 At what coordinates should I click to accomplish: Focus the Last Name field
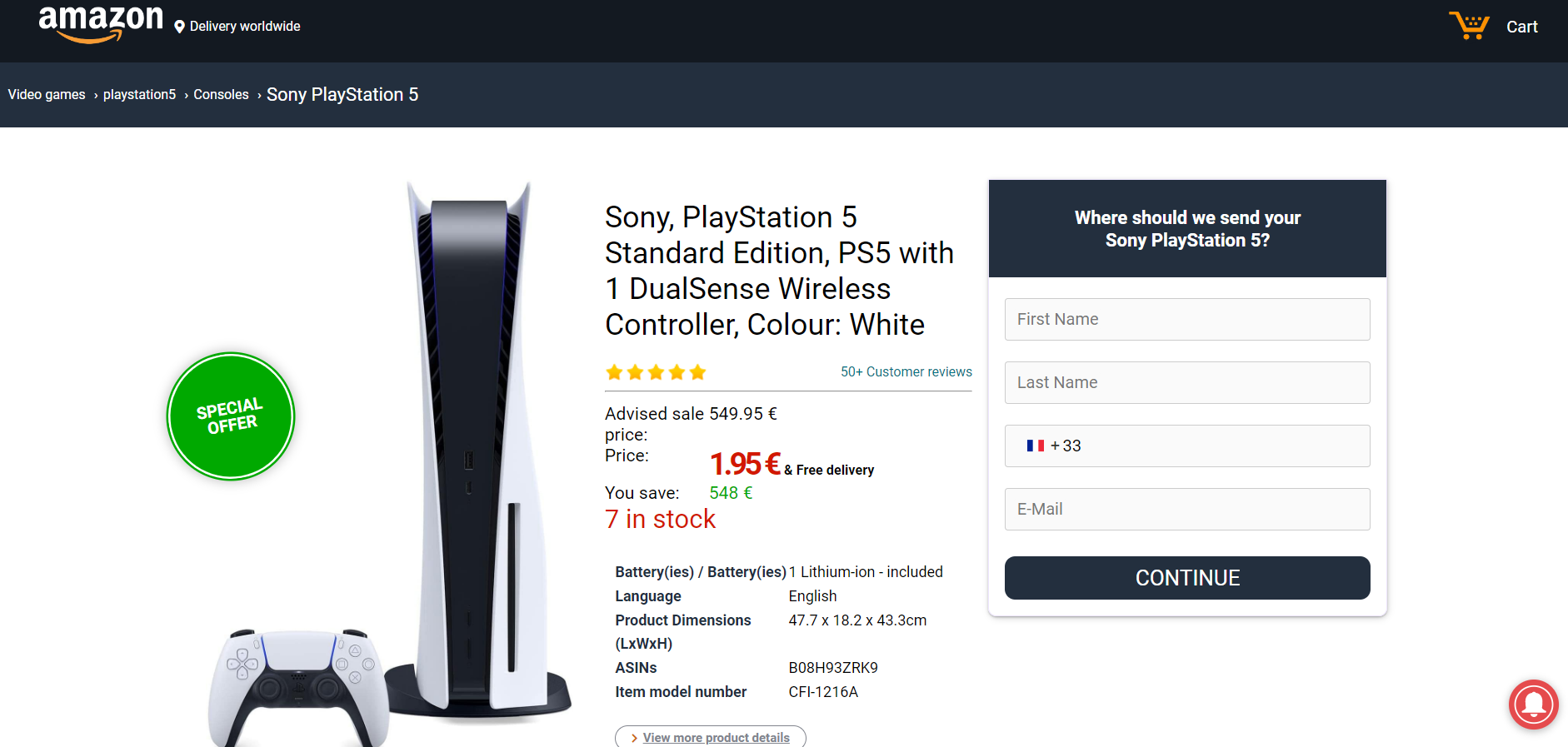pyautogui.click(x=1187, y=382)
